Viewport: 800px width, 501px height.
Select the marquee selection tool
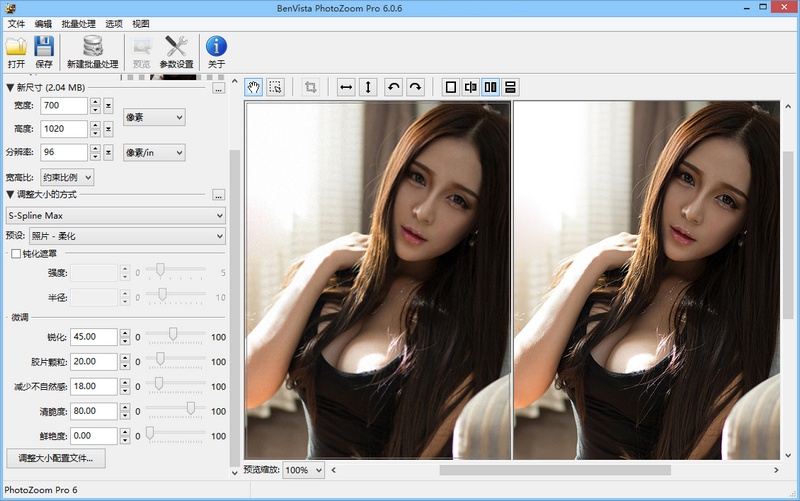point(276,87)
